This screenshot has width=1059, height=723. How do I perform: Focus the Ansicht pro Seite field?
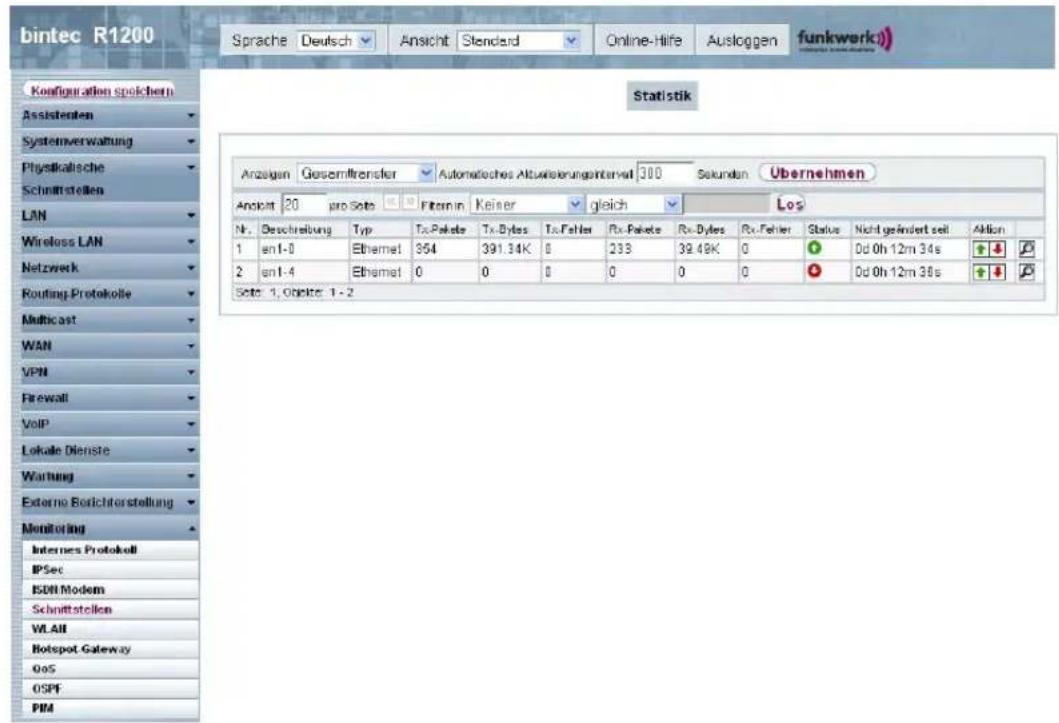tap(304, 205)
